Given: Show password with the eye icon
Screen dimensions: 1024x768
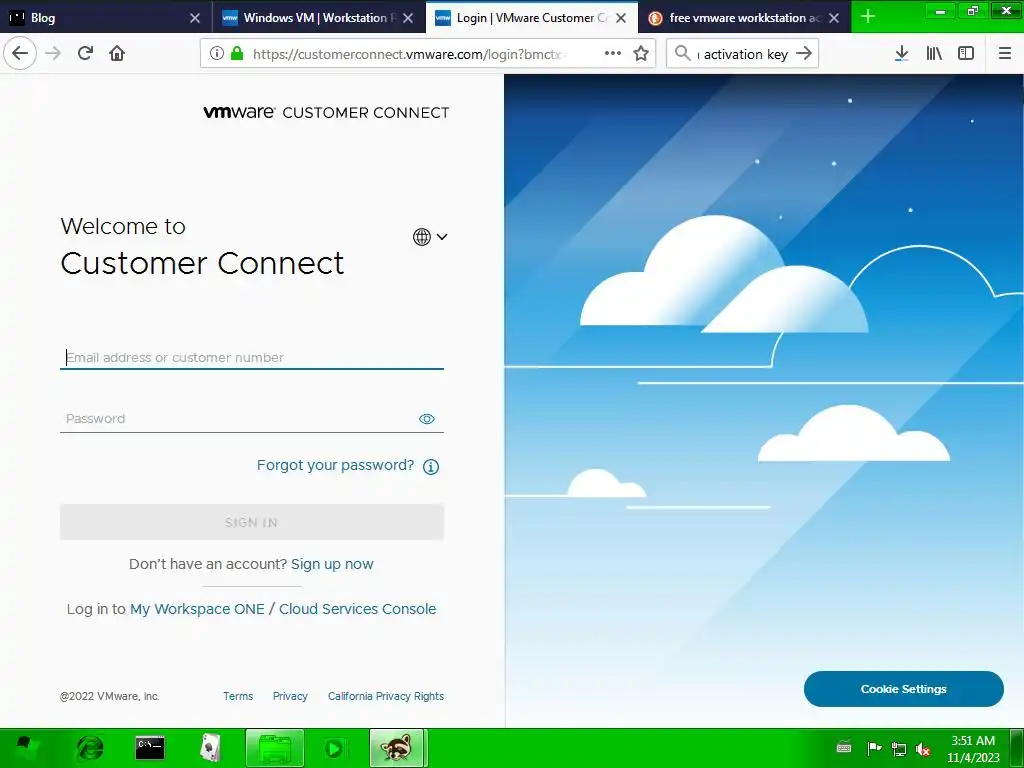Looking at the screenshot, I should click(x=426, y=419).
